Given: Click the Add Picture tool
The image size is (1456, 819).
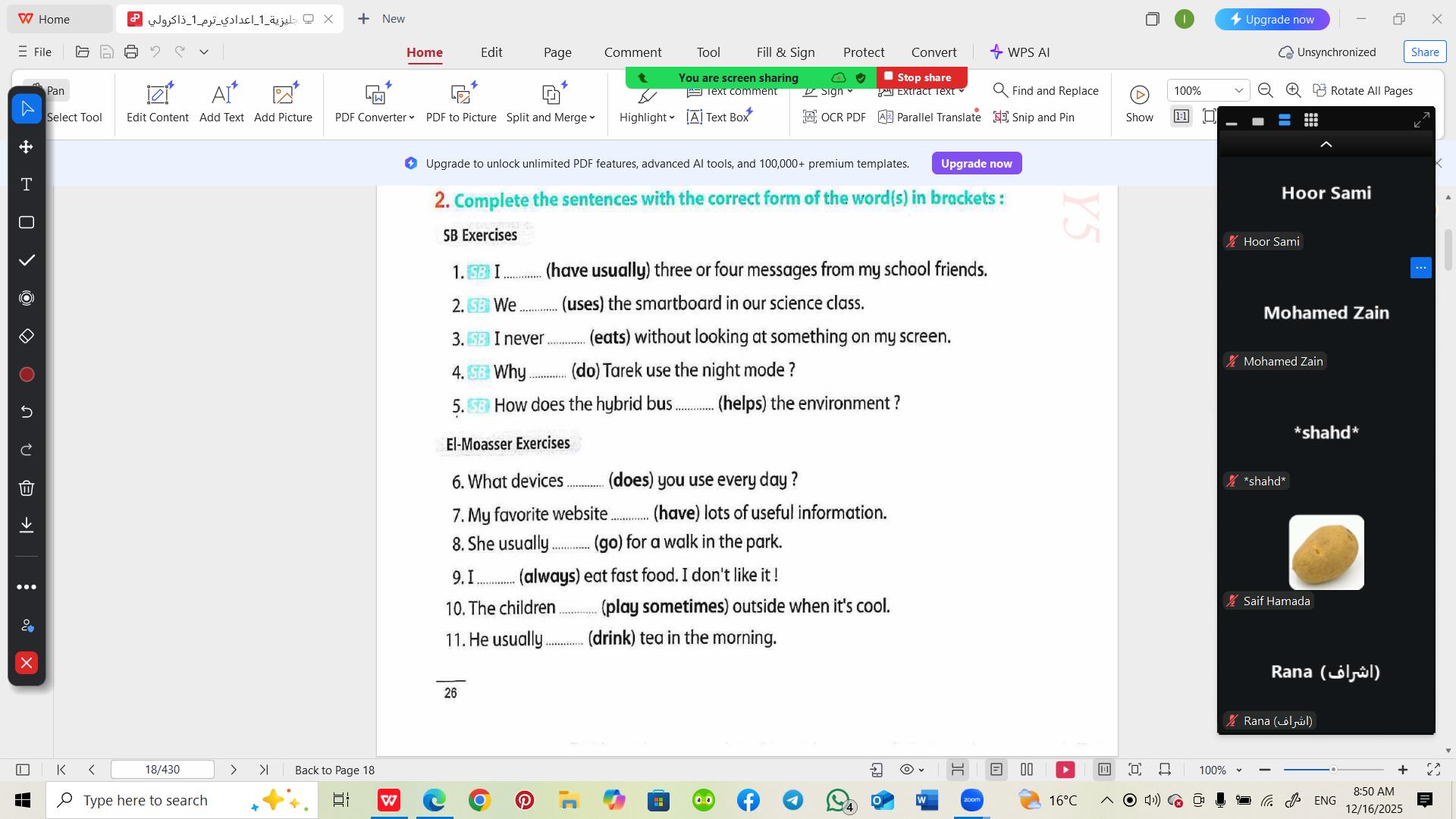Looking at the screenshot, I should pyautogui.click(x=283, y=103).
